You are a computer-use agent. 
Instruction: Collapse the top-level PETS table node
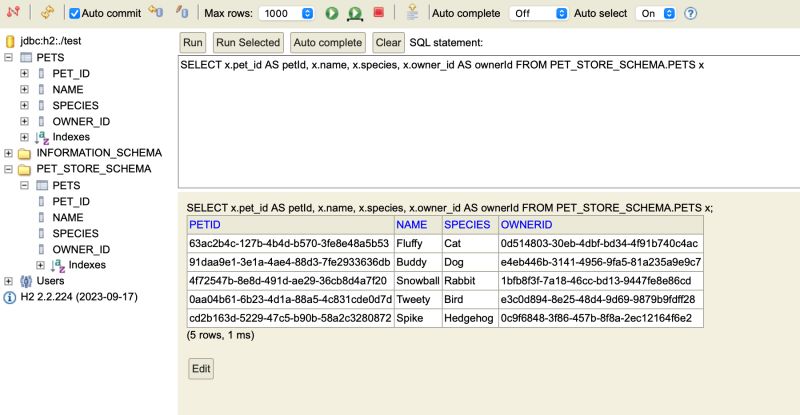[x=8, y=57]
